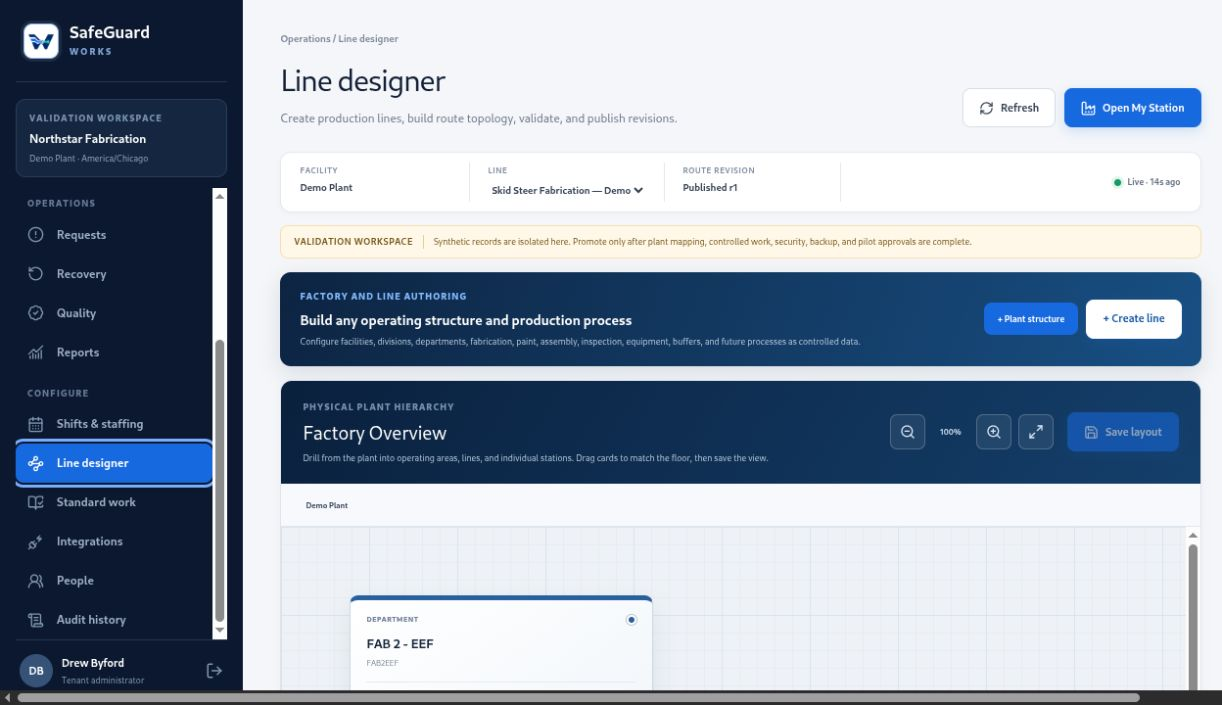Open the Integrations plug icon
1222x705 pixels.
tap(36, 542)
